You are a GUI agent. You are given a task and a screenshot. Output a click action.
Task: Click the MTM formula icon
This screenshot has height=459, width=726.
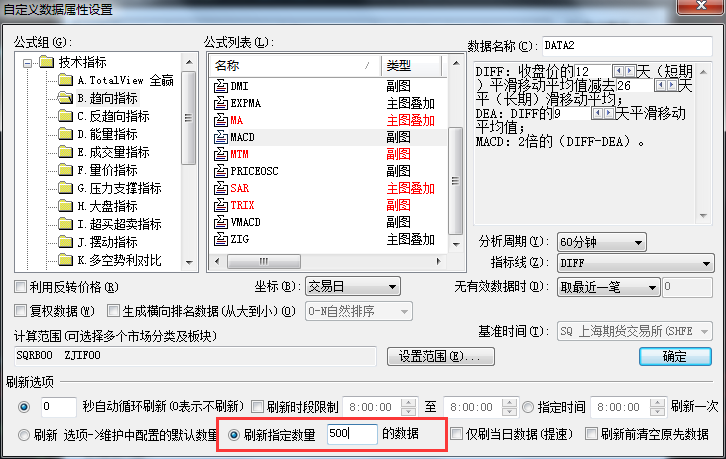coord(220,154)
